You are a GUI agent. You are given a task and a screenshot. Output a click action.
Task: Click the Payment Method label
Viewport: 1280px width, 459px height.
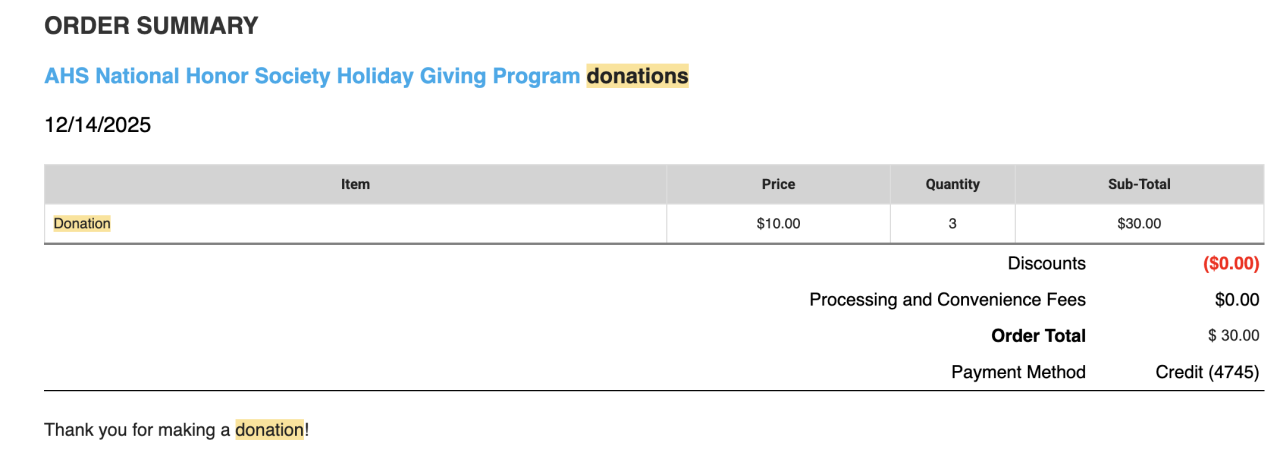point(1018,372)
